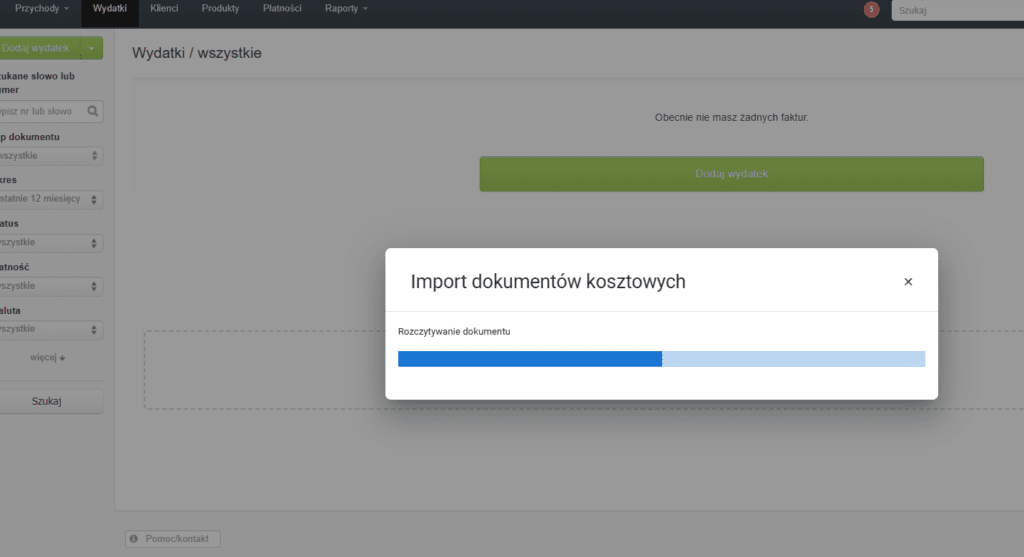The image size is (1024, 557).
Task: Go to the Produkty section
Action: (220, 9)
